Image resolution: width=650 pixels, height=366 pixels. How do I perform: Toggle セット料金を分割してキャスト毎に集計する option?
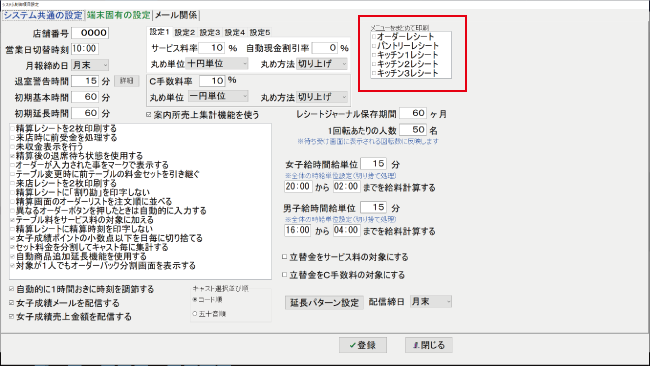(13, 247)
